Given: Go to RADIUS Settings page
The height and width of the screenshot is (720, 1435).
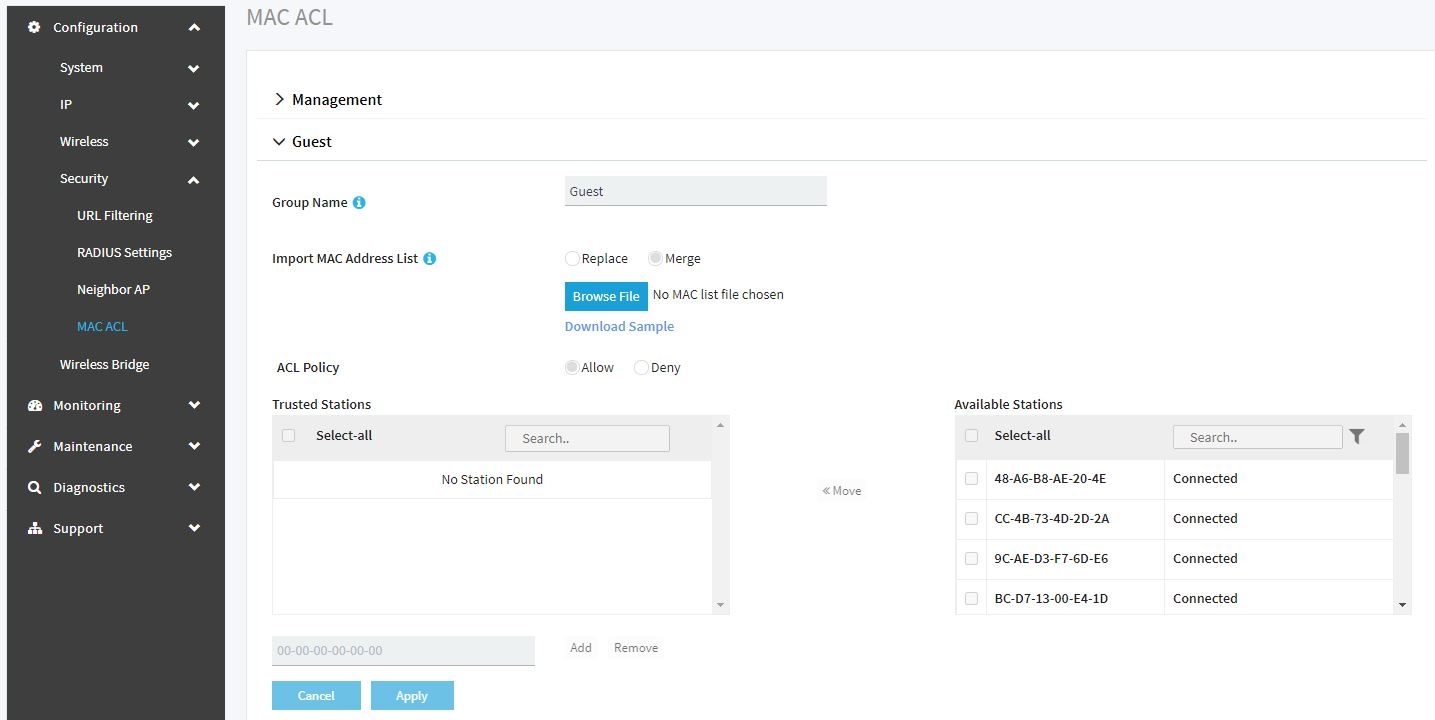Looking at the screenshot, I should (x=124, y=252).
